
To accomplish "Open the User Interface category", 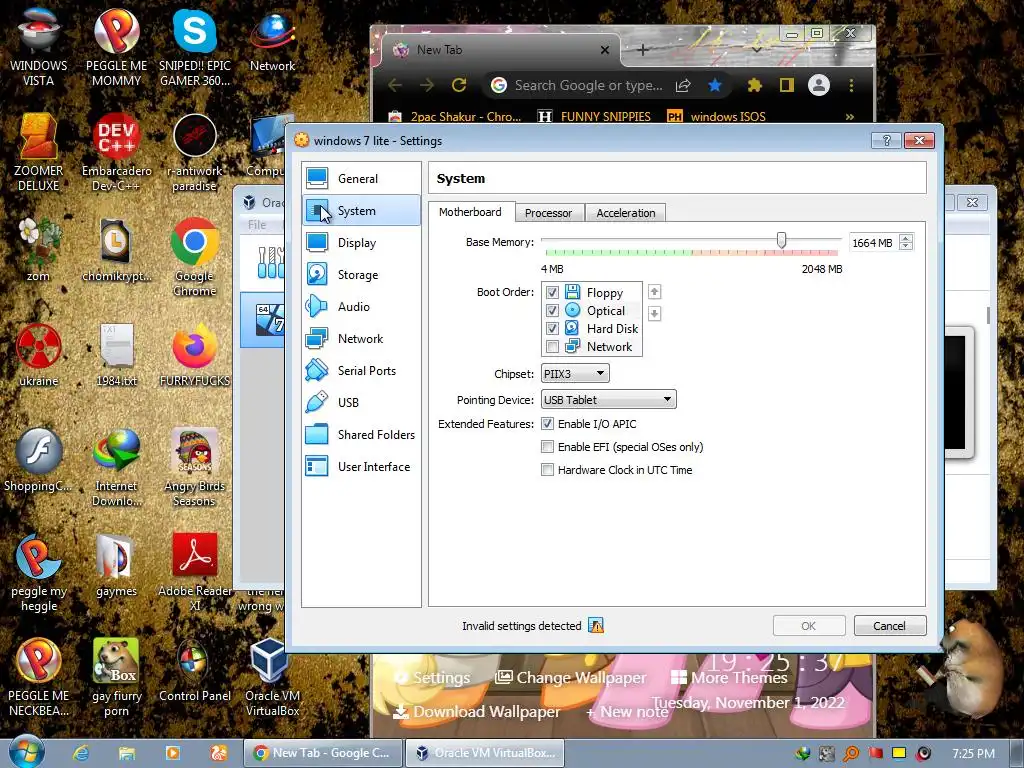I will [361, 466].
